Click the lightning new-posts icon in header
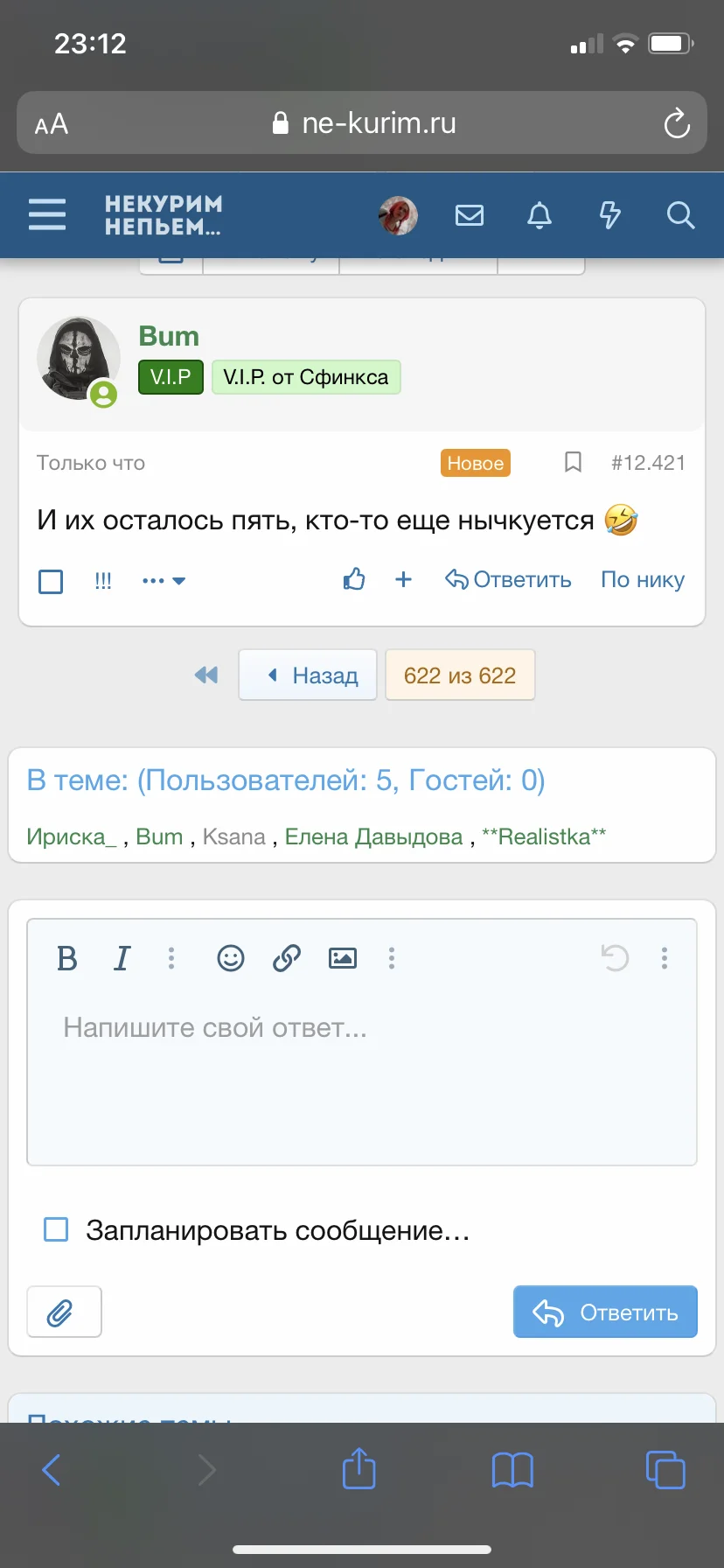724x1568 pixels. (x=610, y=215)
